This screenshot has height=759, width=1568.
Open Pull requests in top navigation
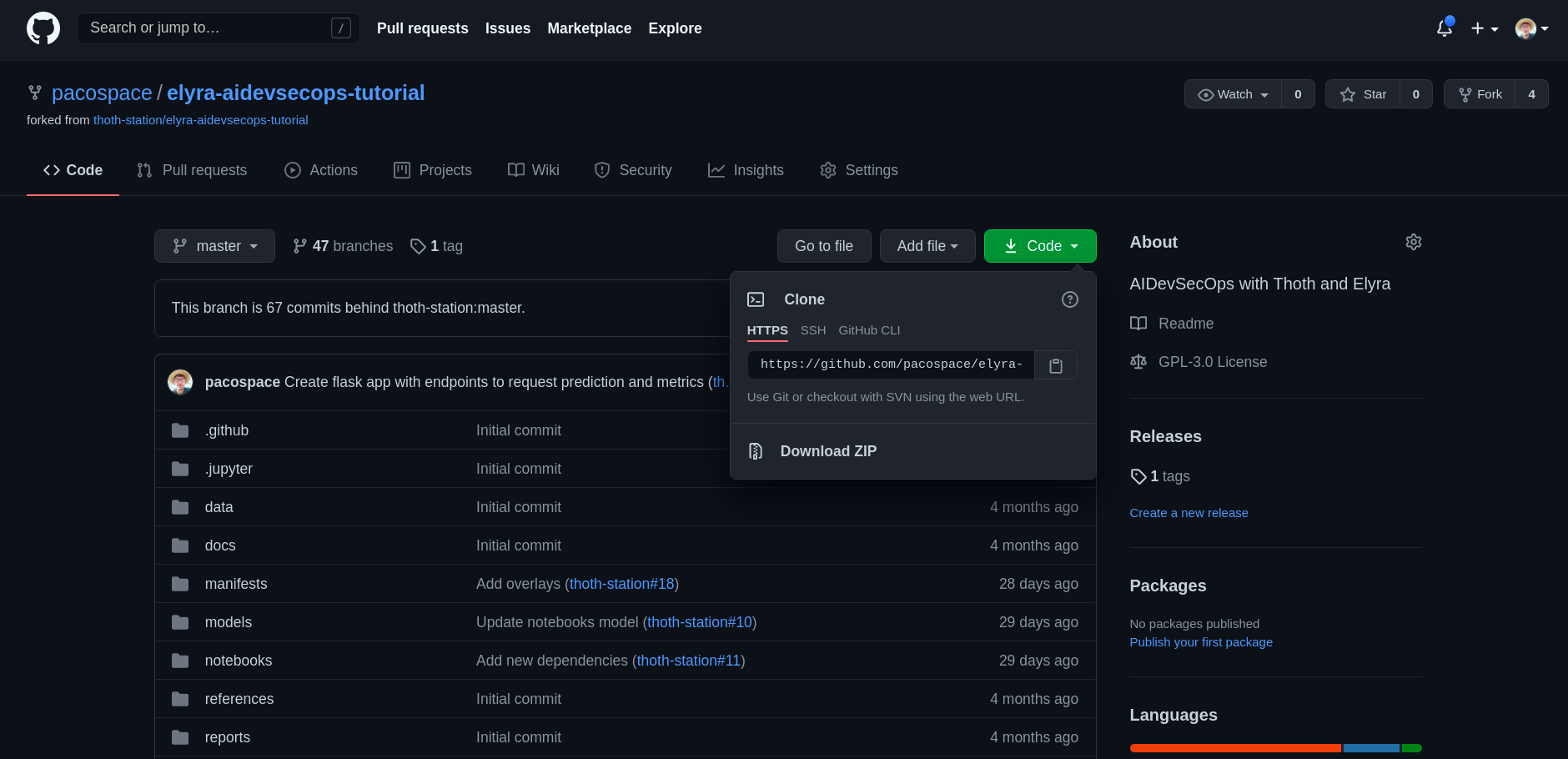(423, 28)
